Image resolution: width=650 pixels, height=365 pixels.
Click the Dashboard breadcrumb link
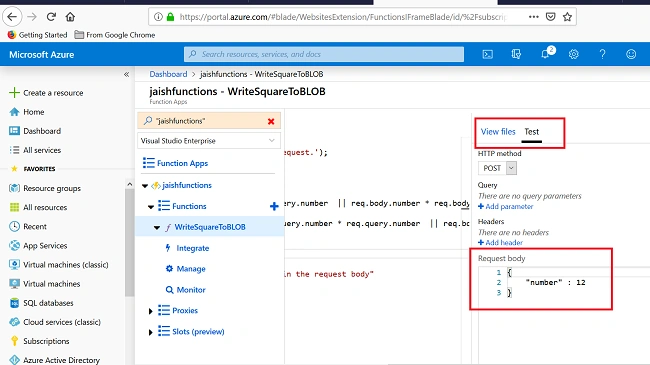pyautogui.click(x=168, y=74)
